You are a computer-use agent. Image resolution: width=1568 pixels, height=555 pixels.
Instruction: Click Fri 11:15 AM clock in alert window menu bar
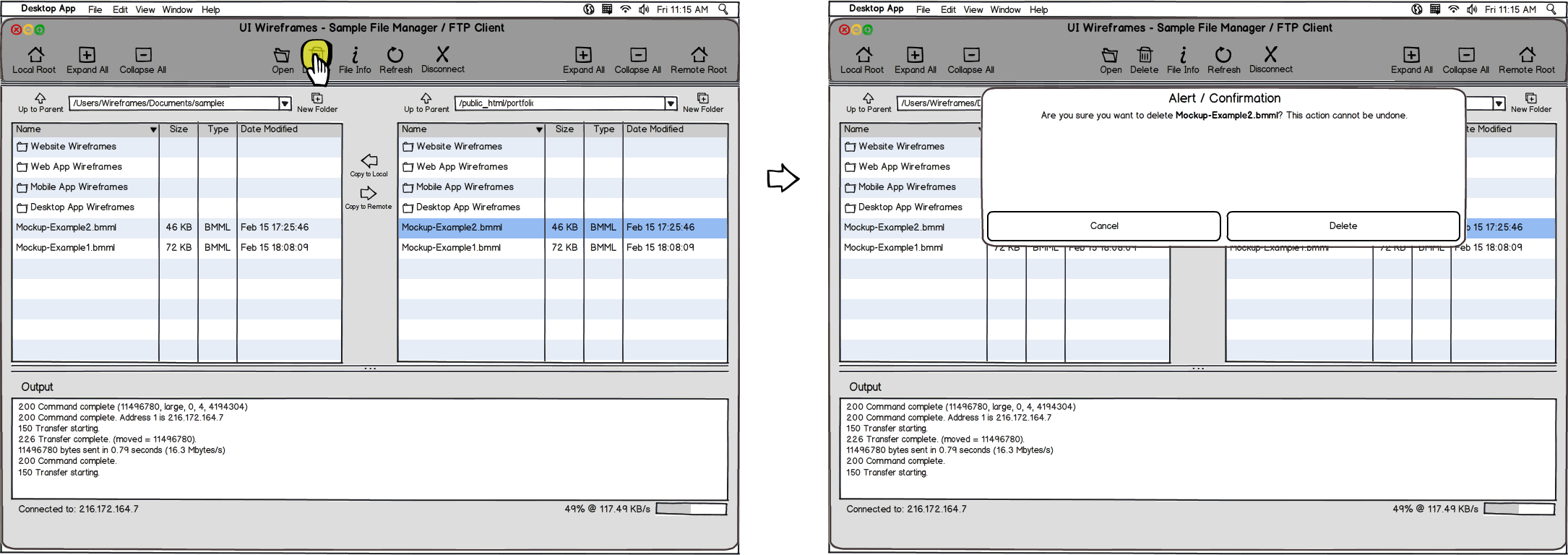[1510, 9]
